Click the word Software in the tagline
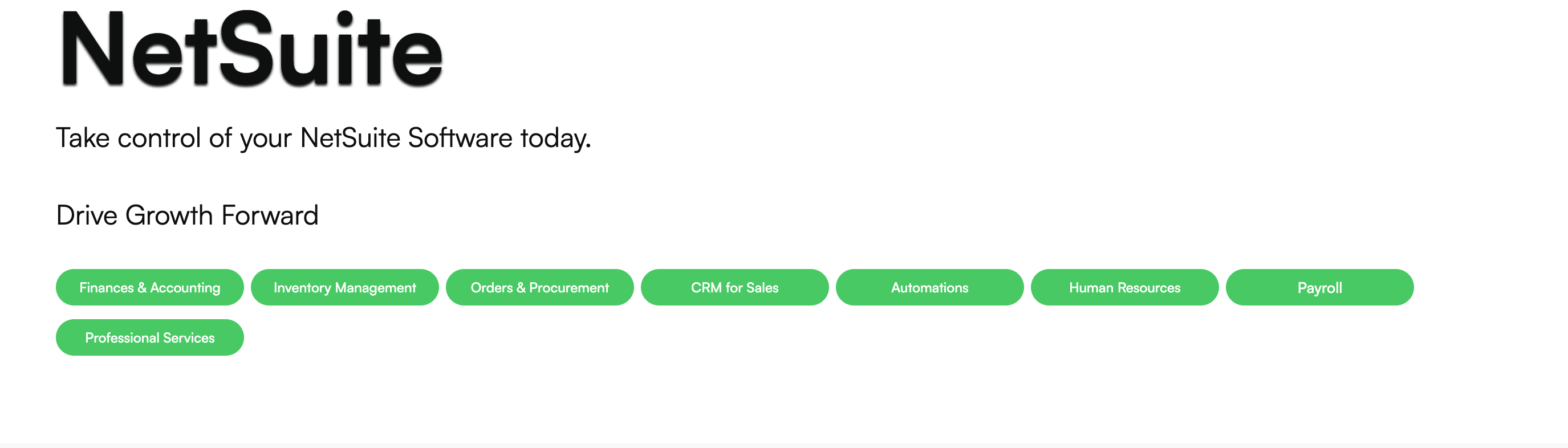 coord(460,137)
